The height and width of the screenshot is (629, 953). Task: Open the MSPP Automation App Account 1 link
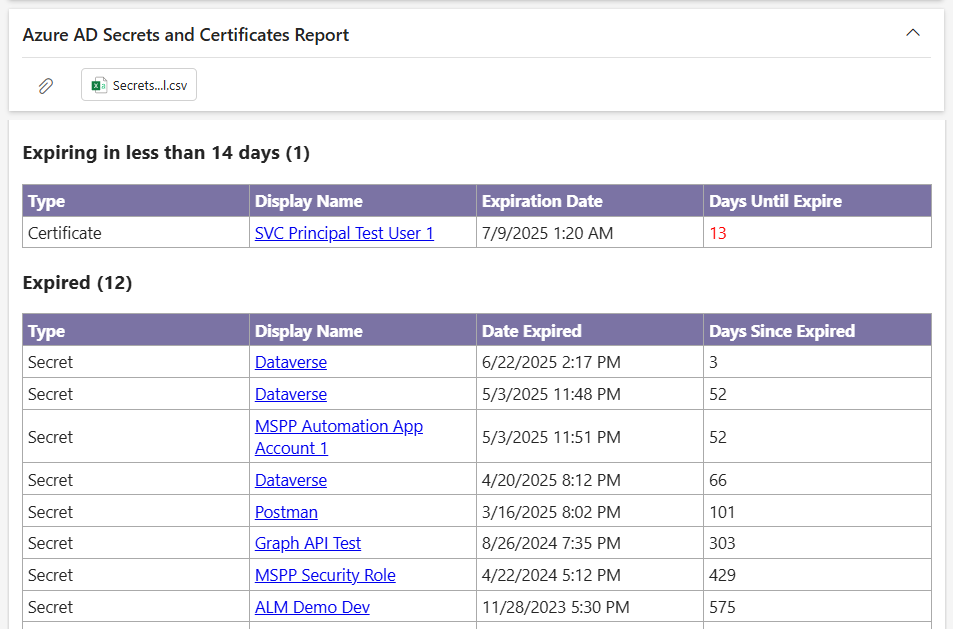click(339, 437)
